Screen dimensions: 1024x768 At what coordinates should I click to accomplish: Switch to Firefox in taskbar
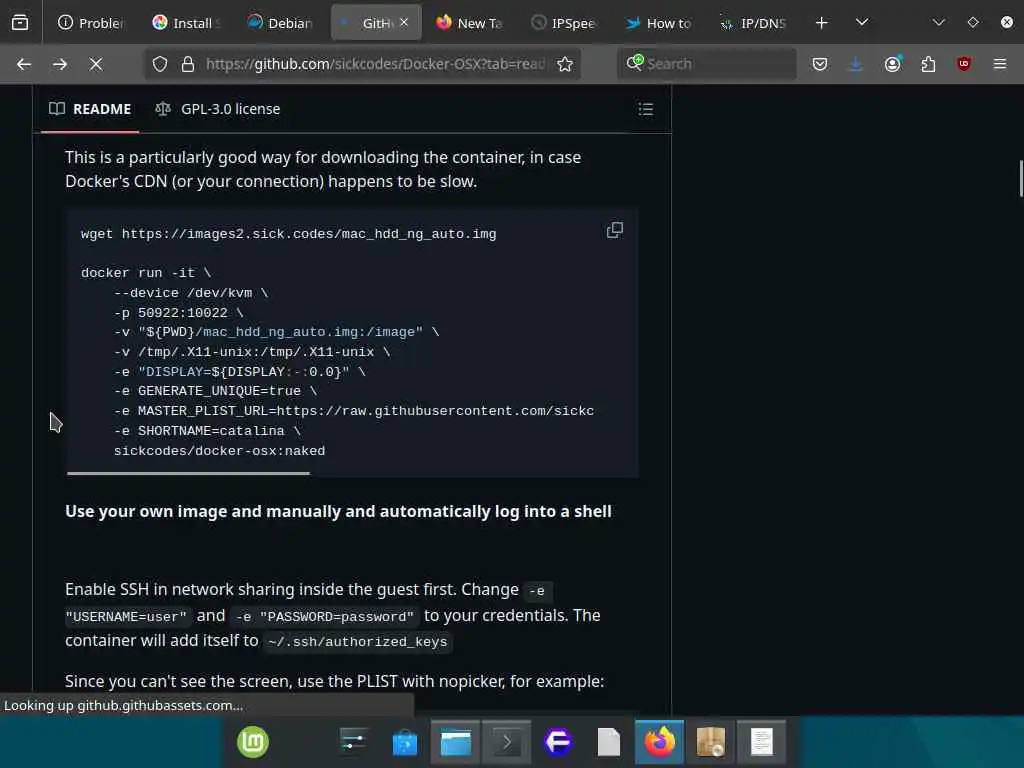click(660, 743)
